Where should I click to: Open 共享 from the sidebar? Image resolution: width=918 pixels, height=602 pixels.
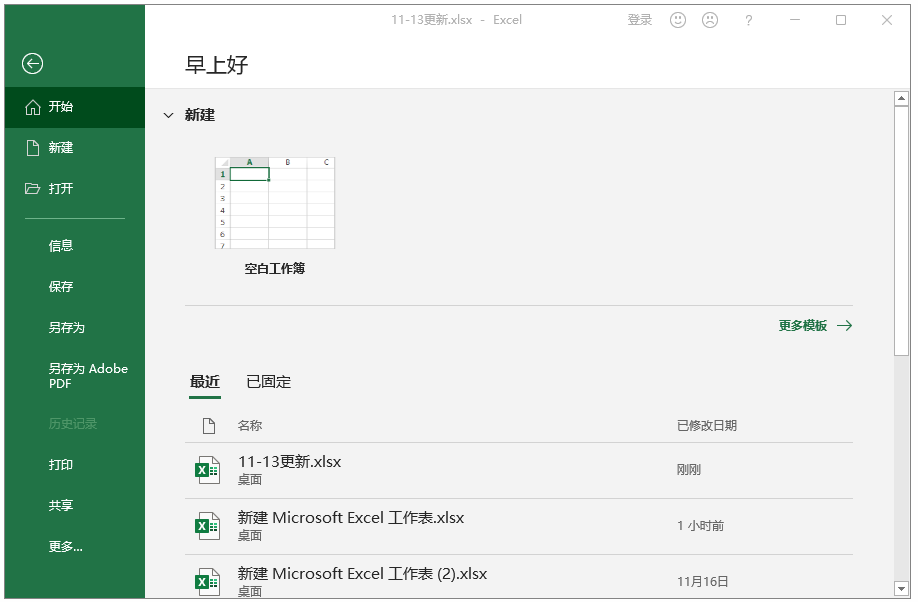61,505
